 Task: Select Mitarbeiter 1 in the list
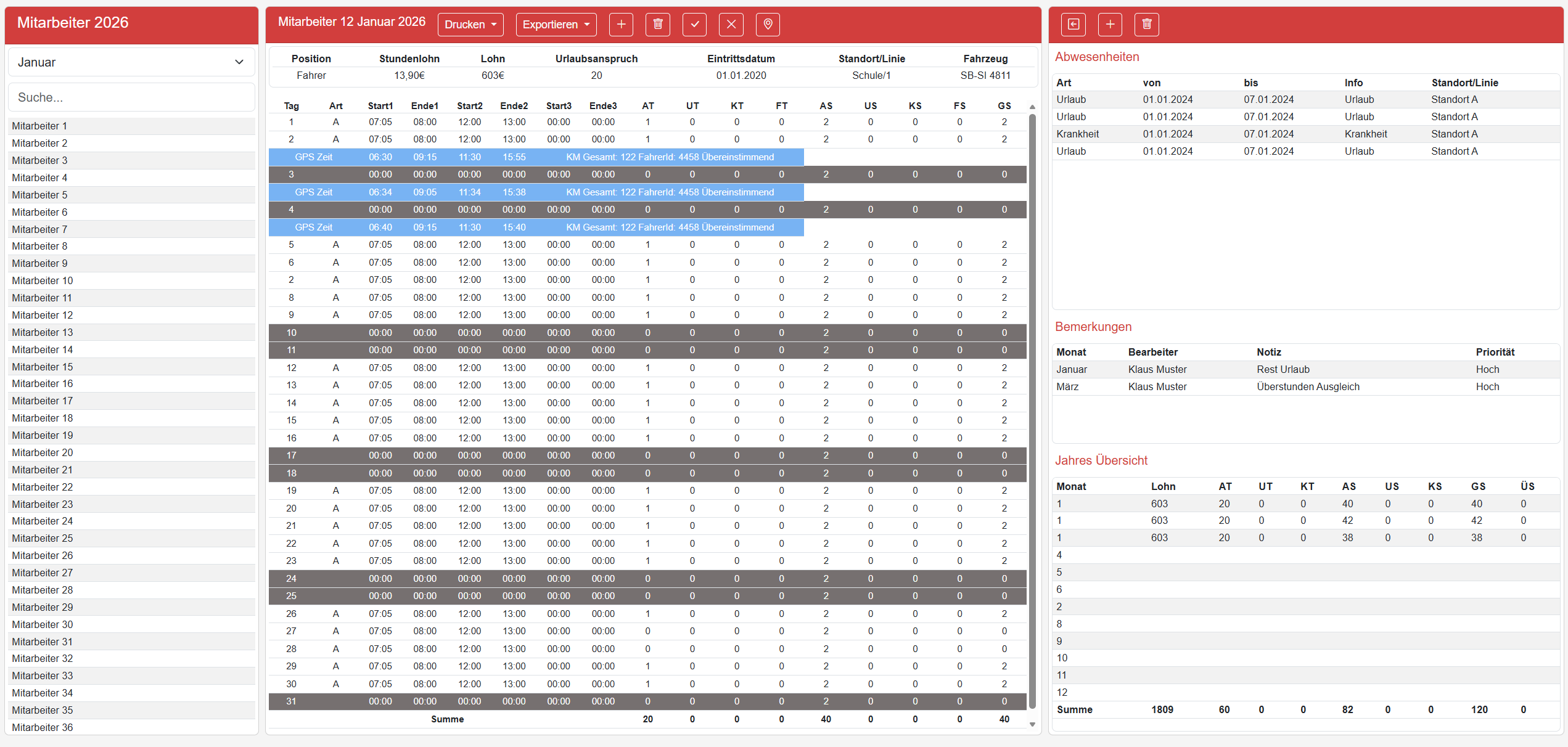[131, 126]
